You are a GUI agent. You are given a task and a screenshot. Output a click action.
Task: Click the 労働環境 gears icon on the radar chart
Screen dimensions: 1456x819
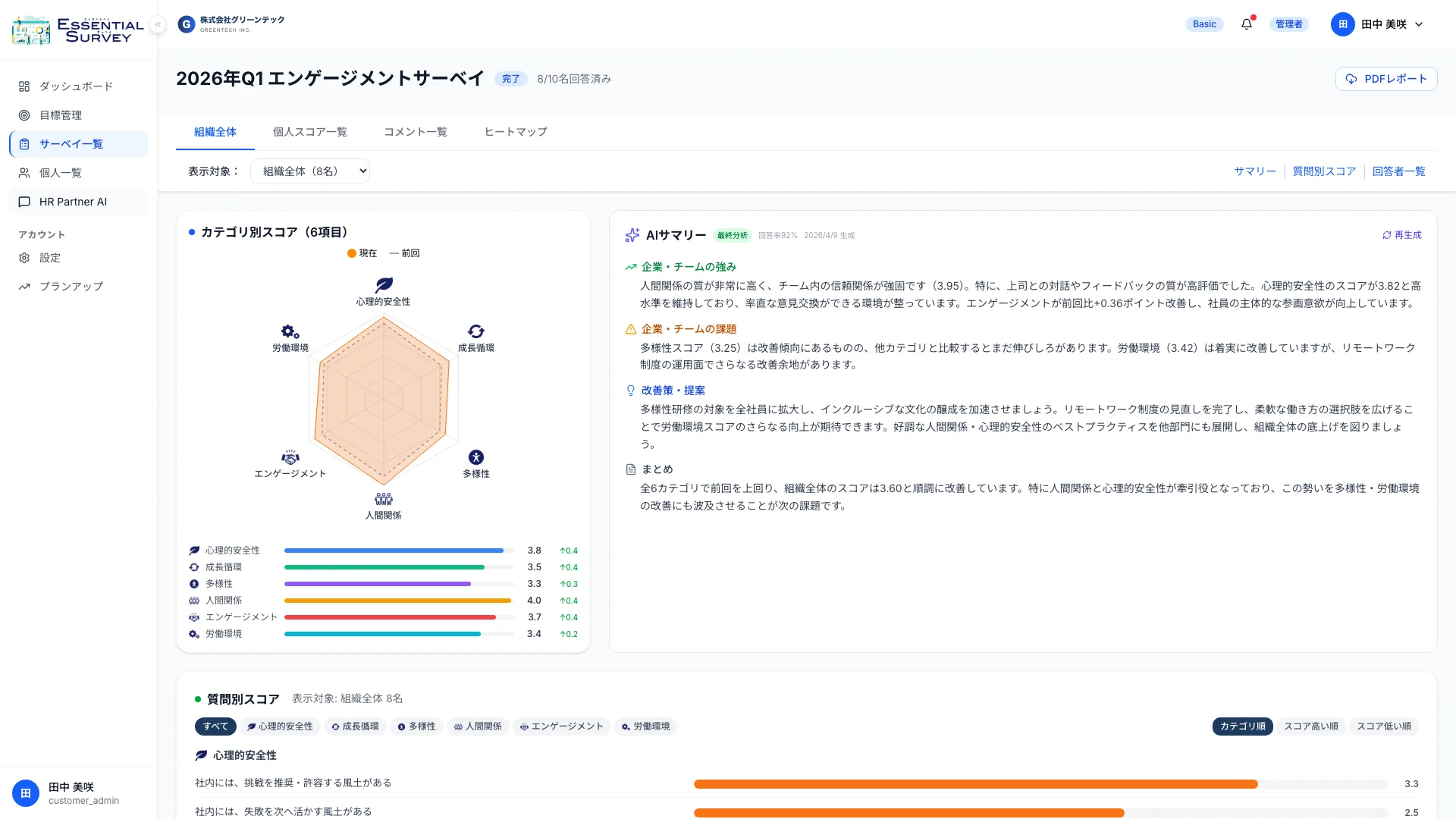pos(290,331)
